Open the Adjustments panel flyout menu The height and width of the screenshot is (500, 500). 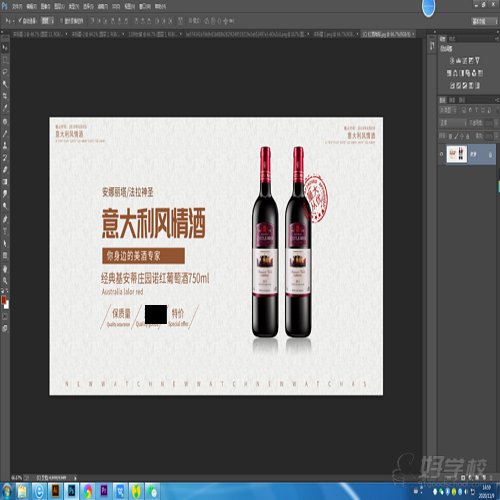(x=497, y=39)
